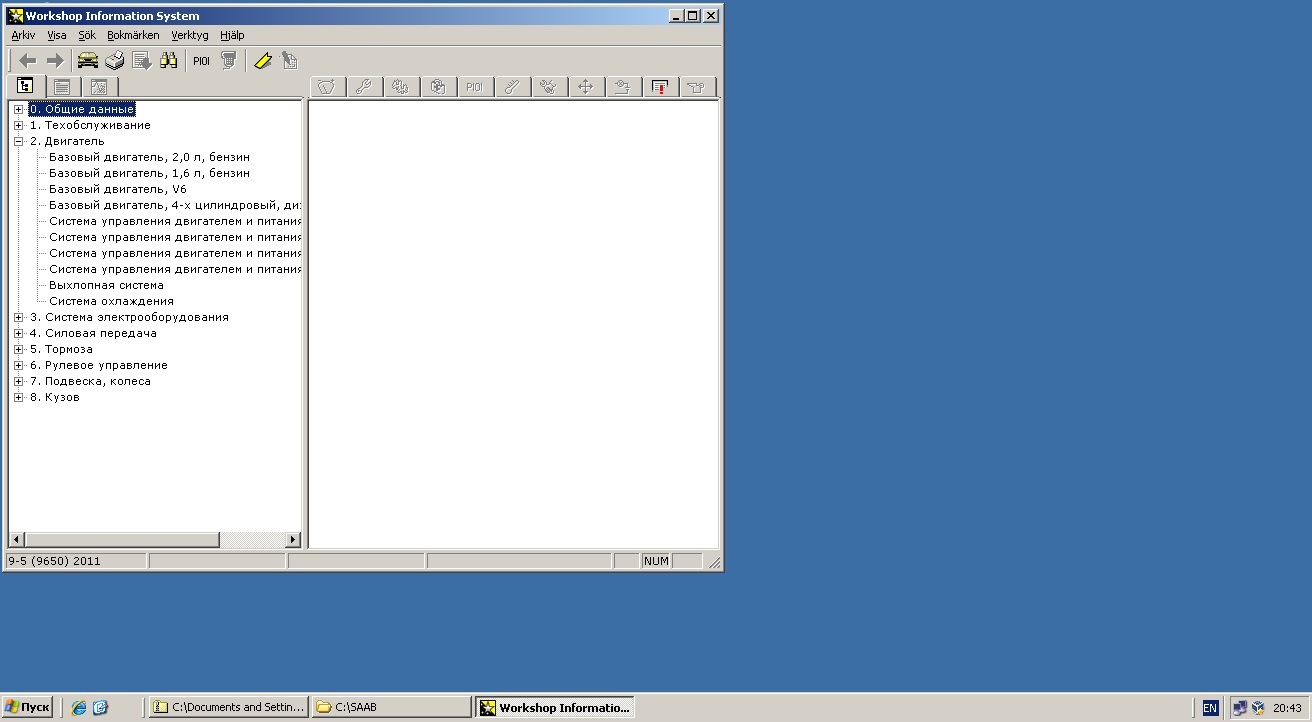Open the PIOI tab in the right pane
1312x722 pixels.
pos(474,87)
